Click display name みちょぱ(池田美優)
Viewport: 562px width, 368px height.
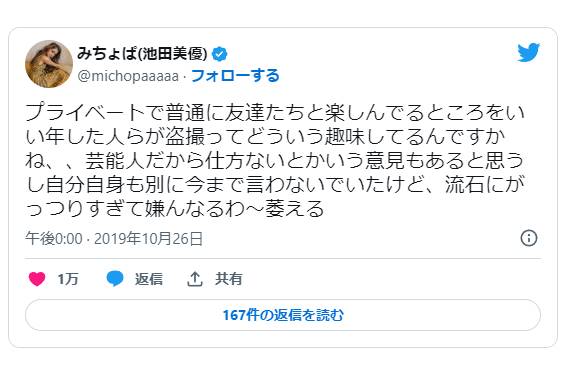click(x=142, y=54)
